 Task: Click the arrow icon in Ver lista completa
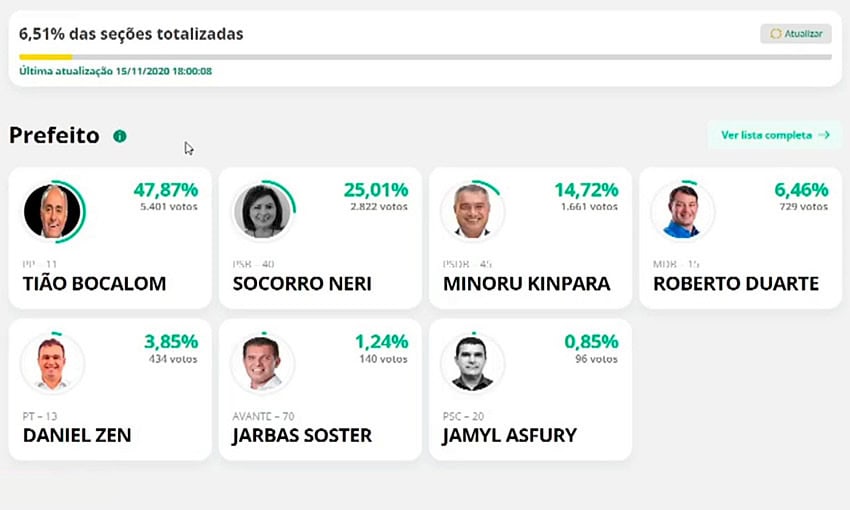(x=824, y=135)
